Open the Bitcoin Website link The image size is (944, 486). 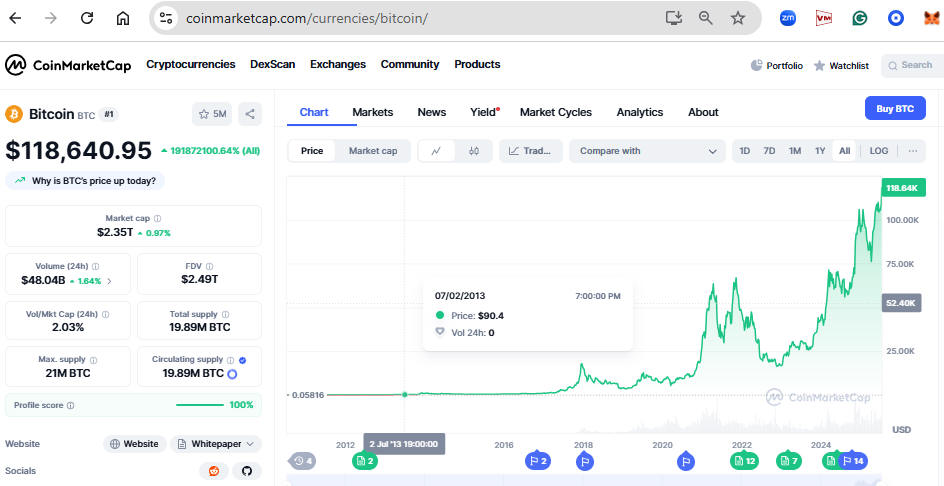135,444
